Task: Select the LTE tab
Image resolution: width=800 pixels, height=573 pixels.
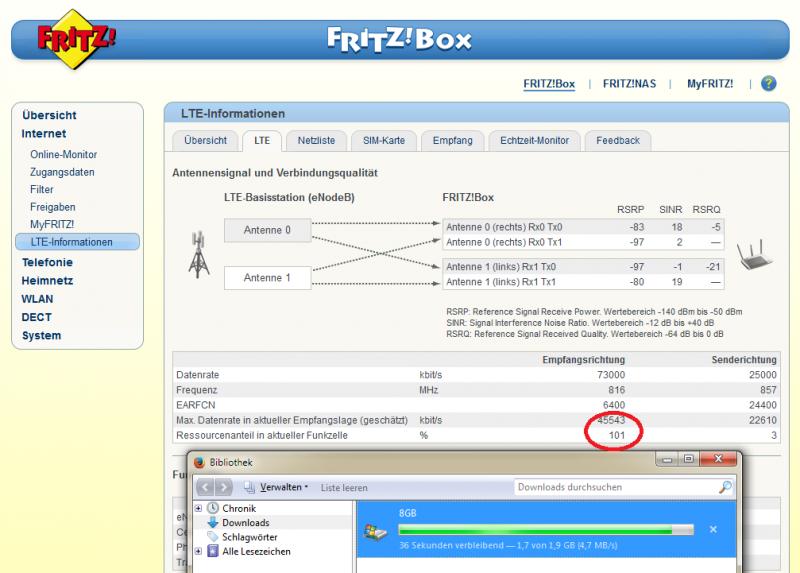Action: (x=262, y=140)
